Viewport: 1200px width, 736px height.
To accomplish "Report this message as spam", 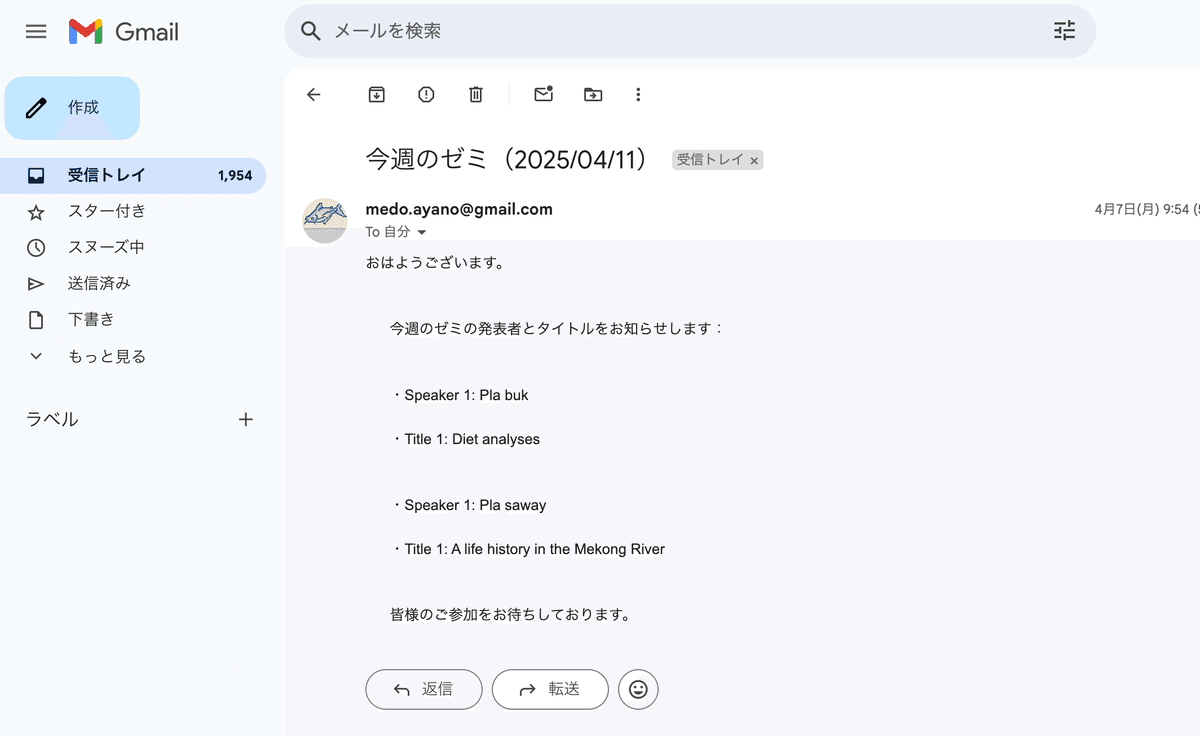I will (x=425, y=94).
